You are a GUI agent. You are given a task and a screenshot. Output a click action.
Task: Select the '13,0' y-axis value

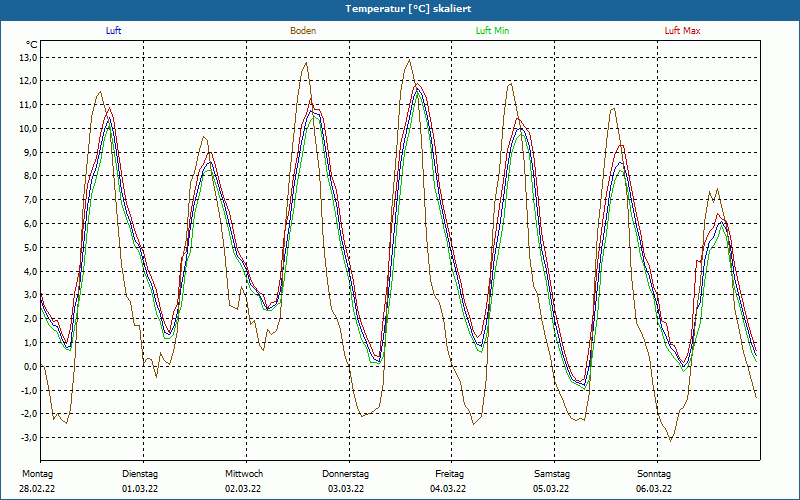point(28,58)
